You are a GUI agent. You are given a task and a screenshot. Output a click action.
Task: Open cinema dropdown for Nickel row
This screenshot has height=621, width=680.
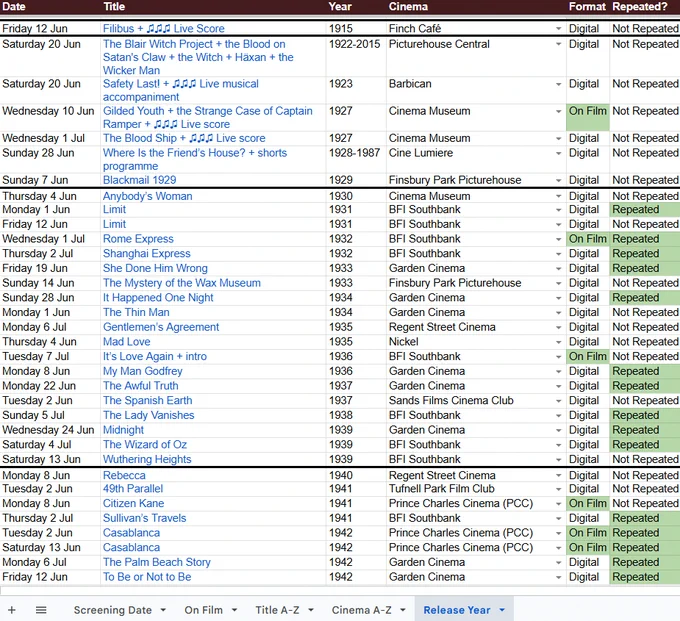pos(559,342)
